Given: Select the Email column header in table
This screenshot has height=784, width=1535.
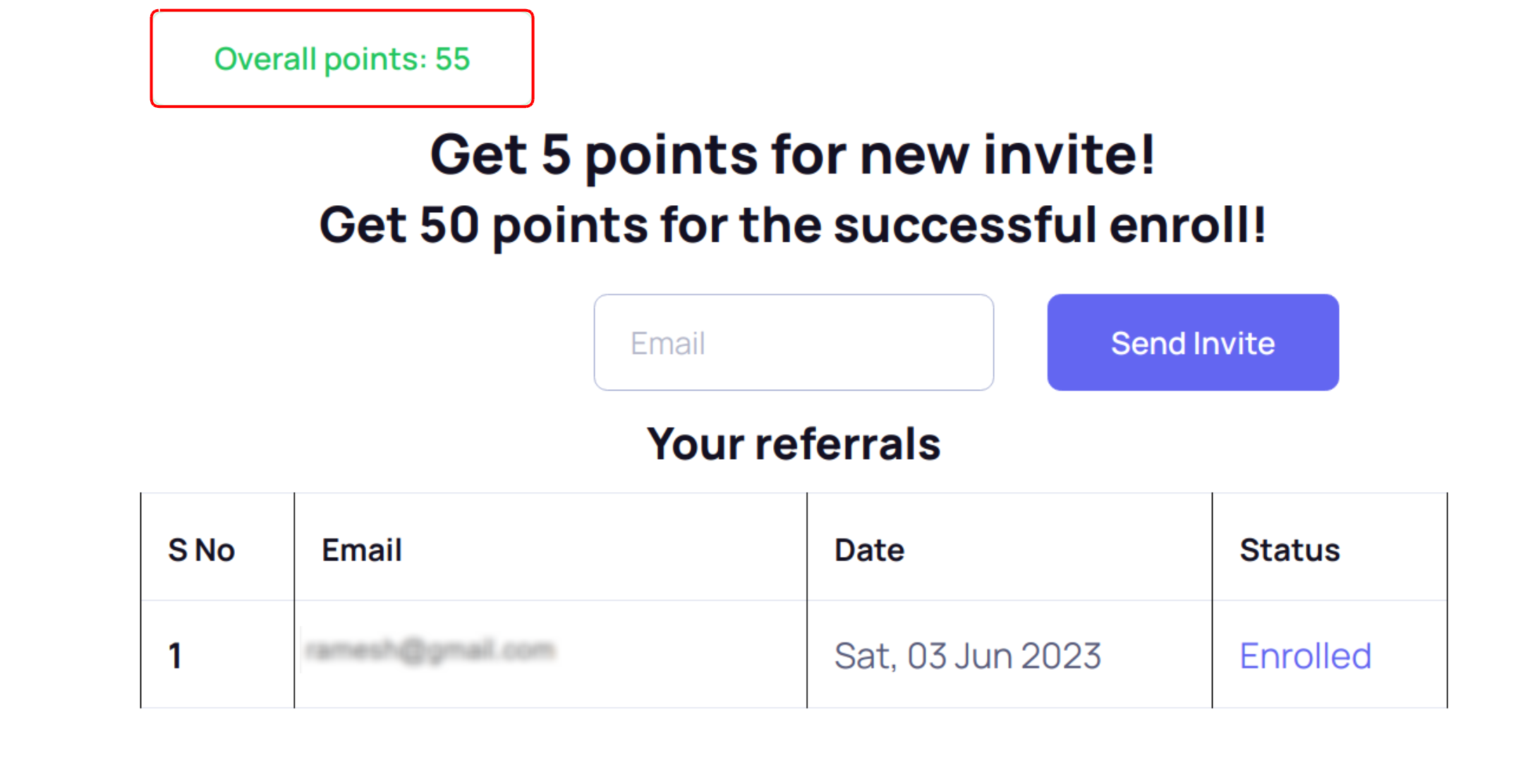Looking at the screenshot, I should point(362,550).
